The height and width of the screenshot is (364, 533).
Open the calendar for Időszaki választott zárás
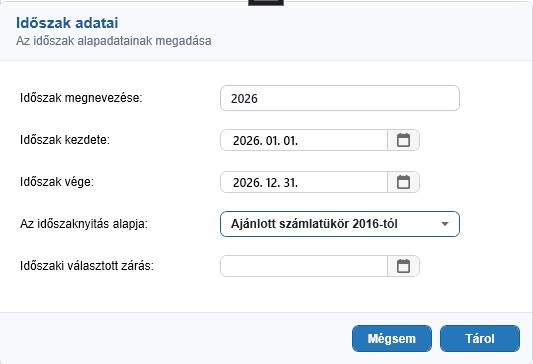[x=403, y=266]
